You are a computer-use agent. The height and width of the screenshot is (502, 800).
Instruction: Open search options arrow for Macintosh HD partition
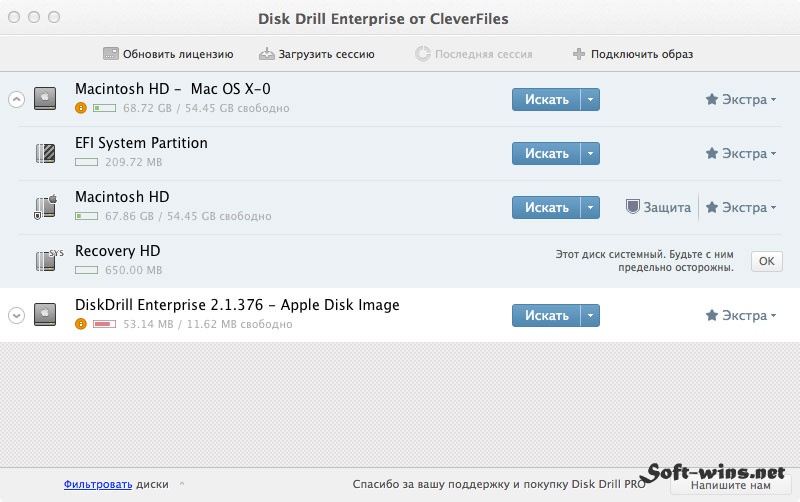[590, 207]
